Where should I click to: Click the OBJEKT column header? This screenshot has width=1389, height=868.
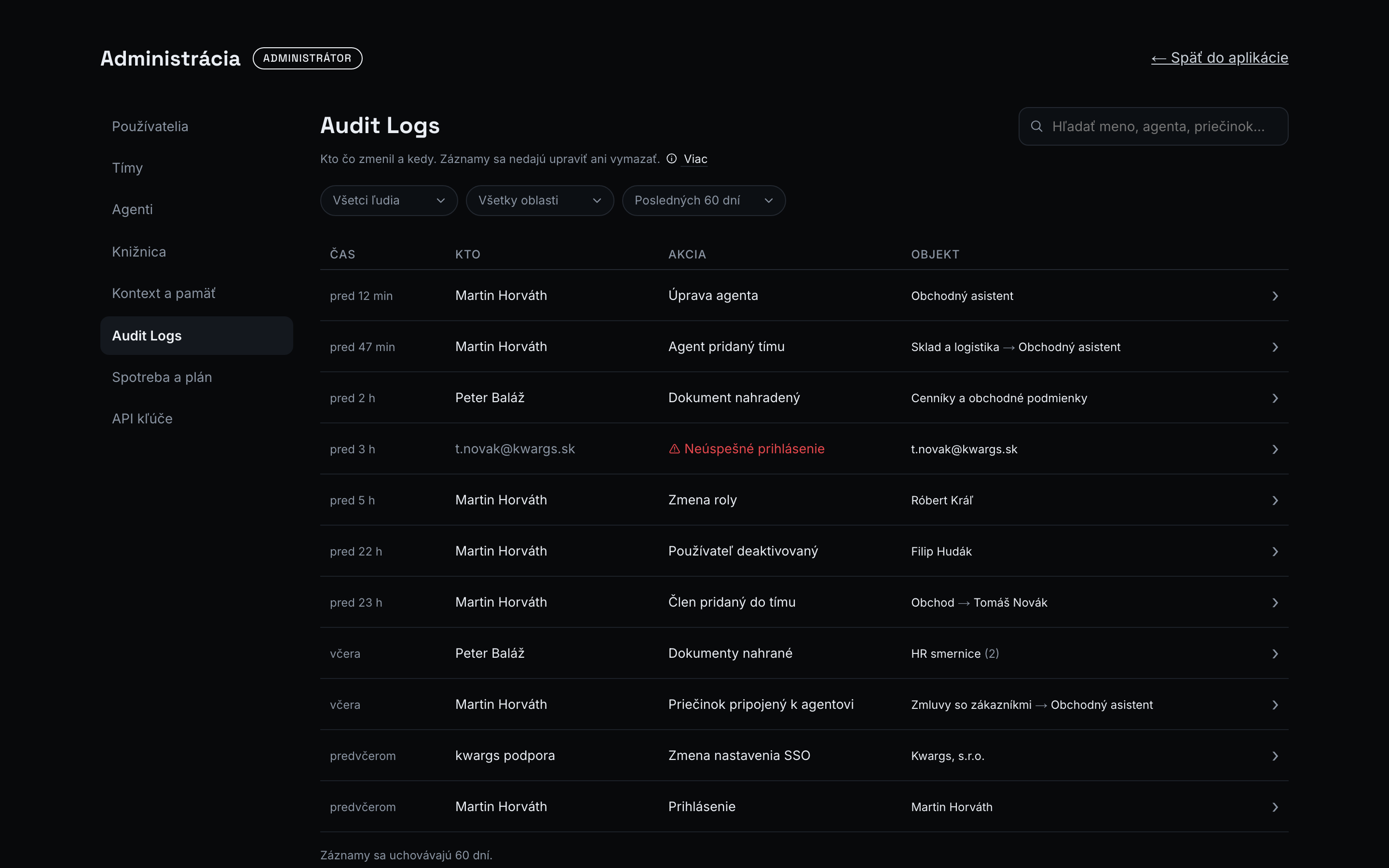click(x=935, y=254)
